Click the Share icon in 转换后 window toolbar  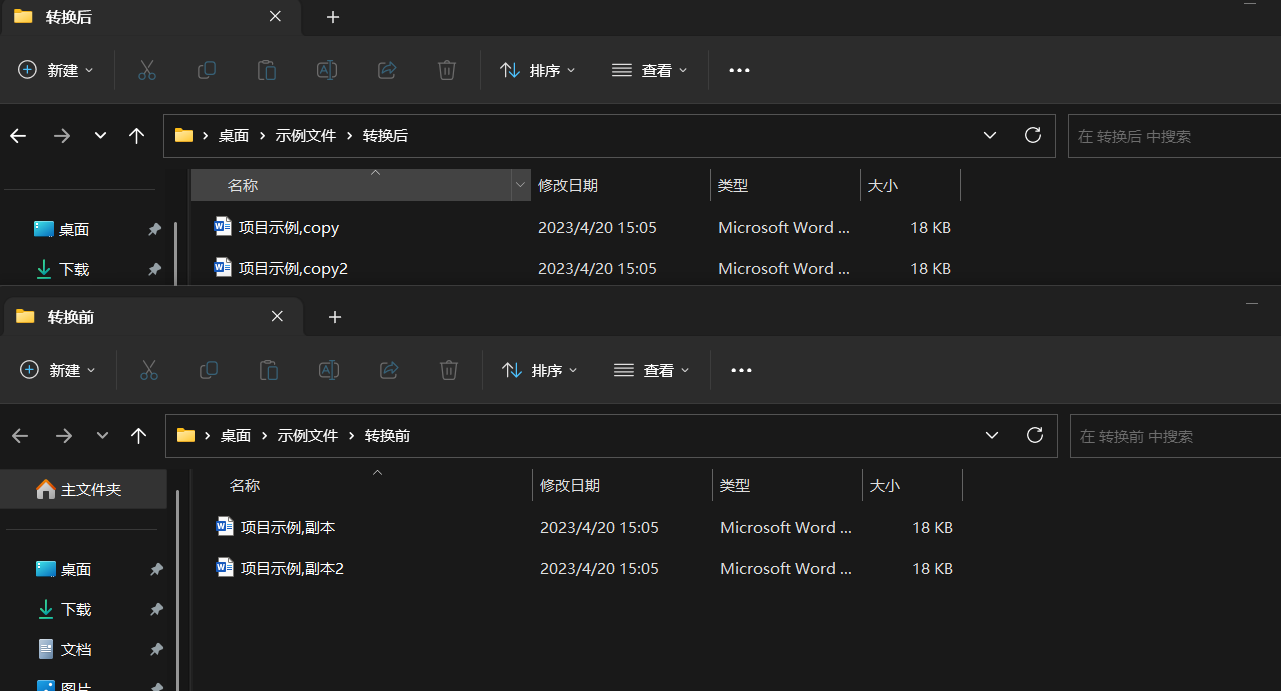[387, 70]
